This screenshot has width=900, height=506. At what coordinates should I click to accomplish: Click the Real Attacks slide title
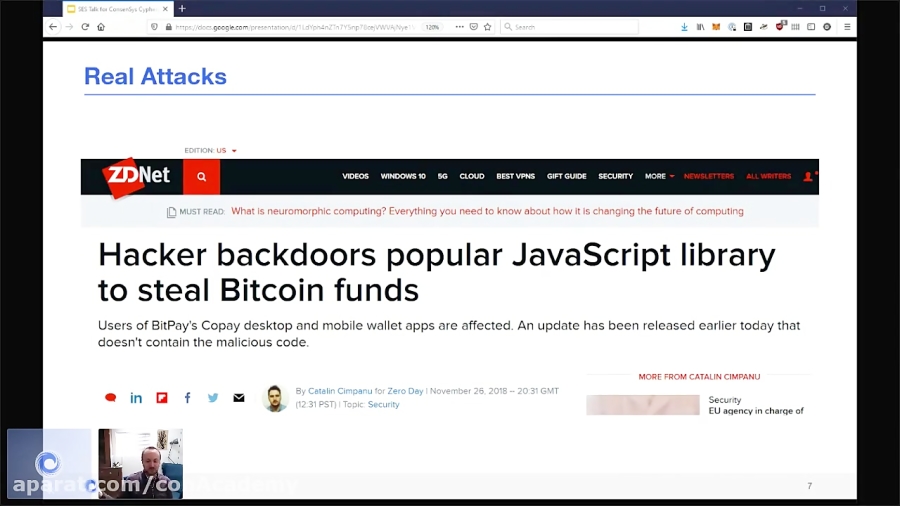click(155, 76)
